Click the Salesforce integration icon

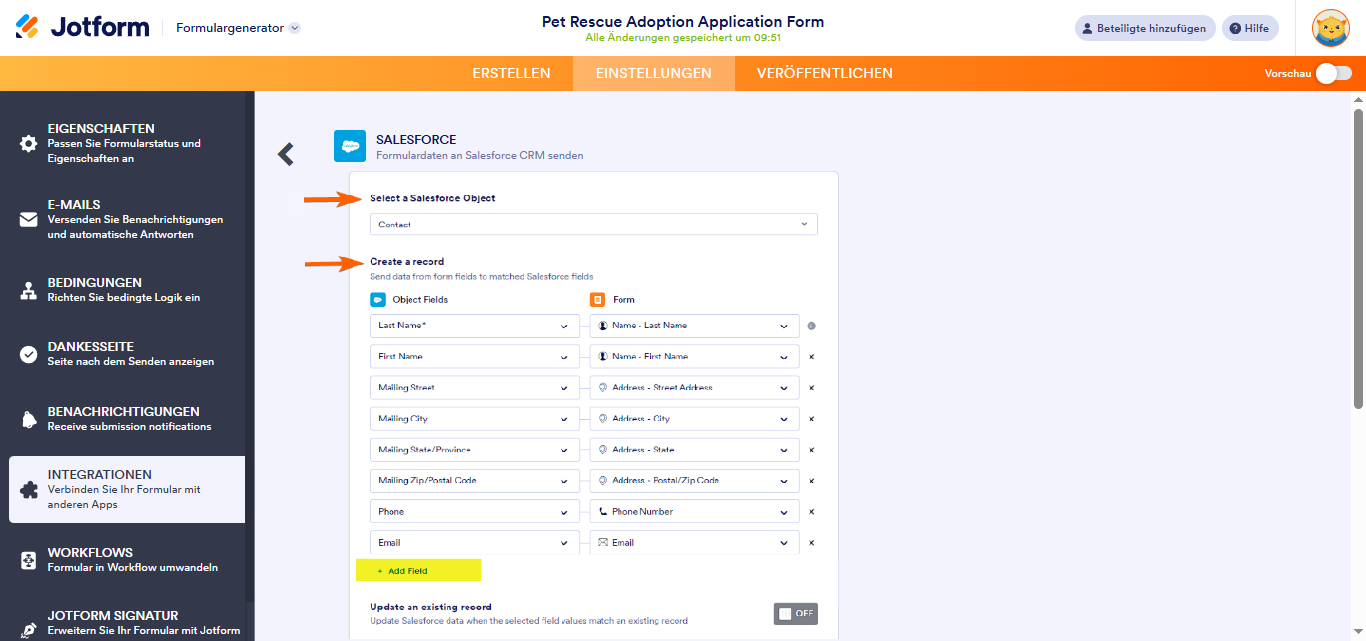[349, 146]
